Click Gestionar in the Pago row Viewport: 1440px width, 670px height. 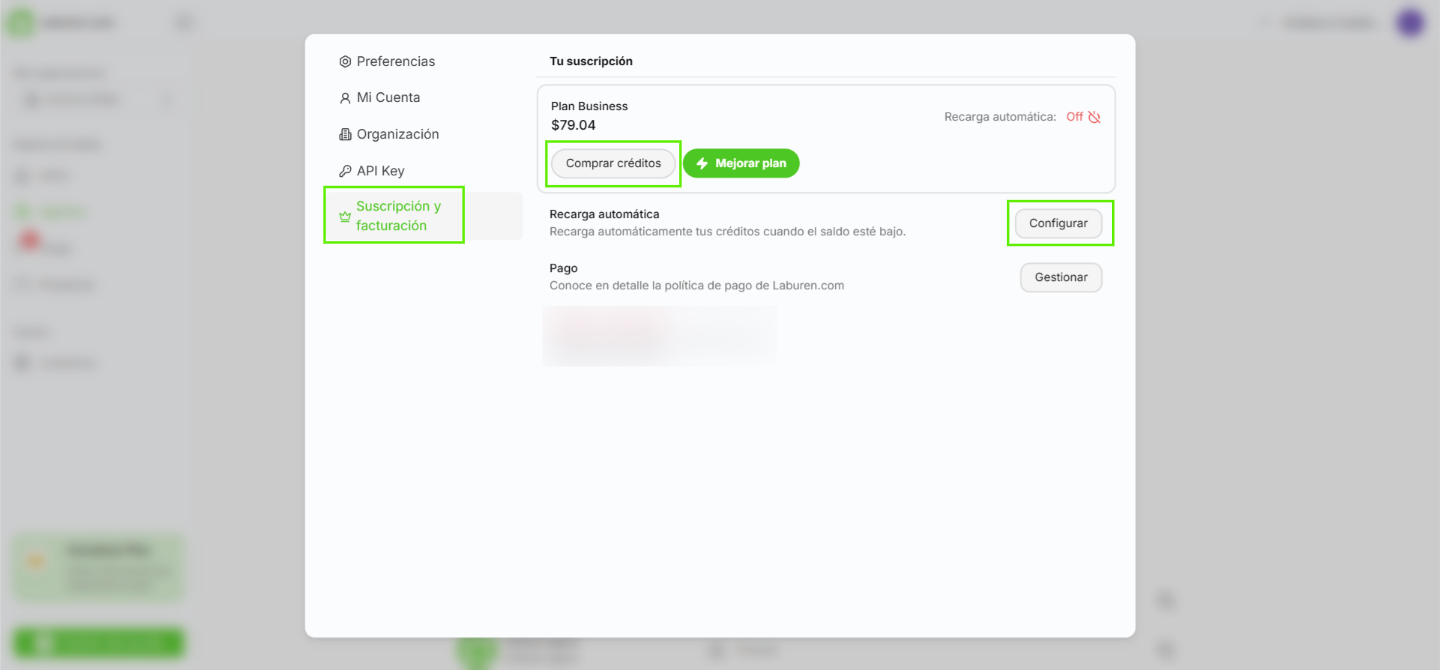point(1060,277)
